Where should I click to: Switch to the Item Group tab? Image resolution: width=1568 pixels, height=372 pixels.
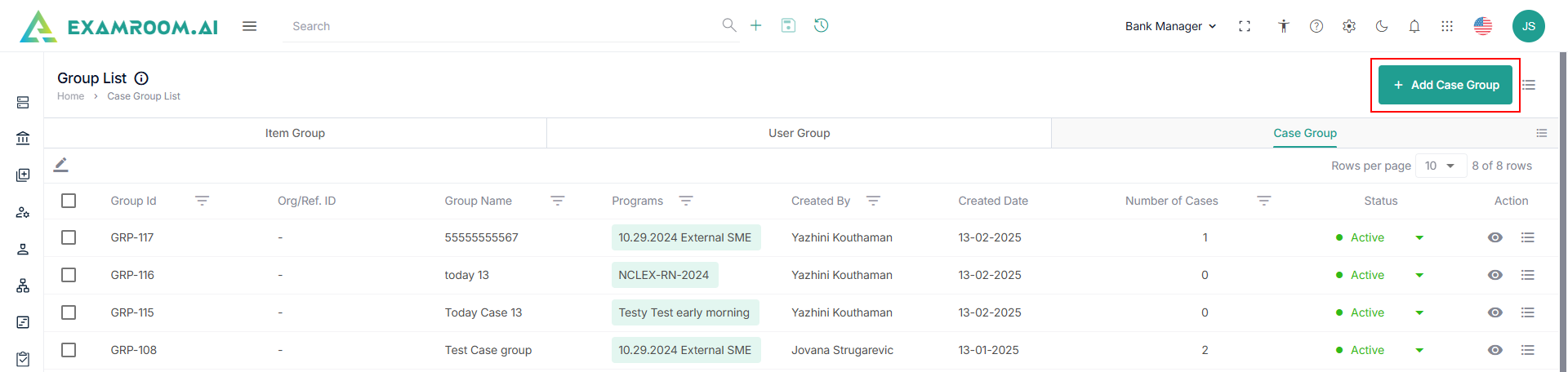[x=295, y=133]
